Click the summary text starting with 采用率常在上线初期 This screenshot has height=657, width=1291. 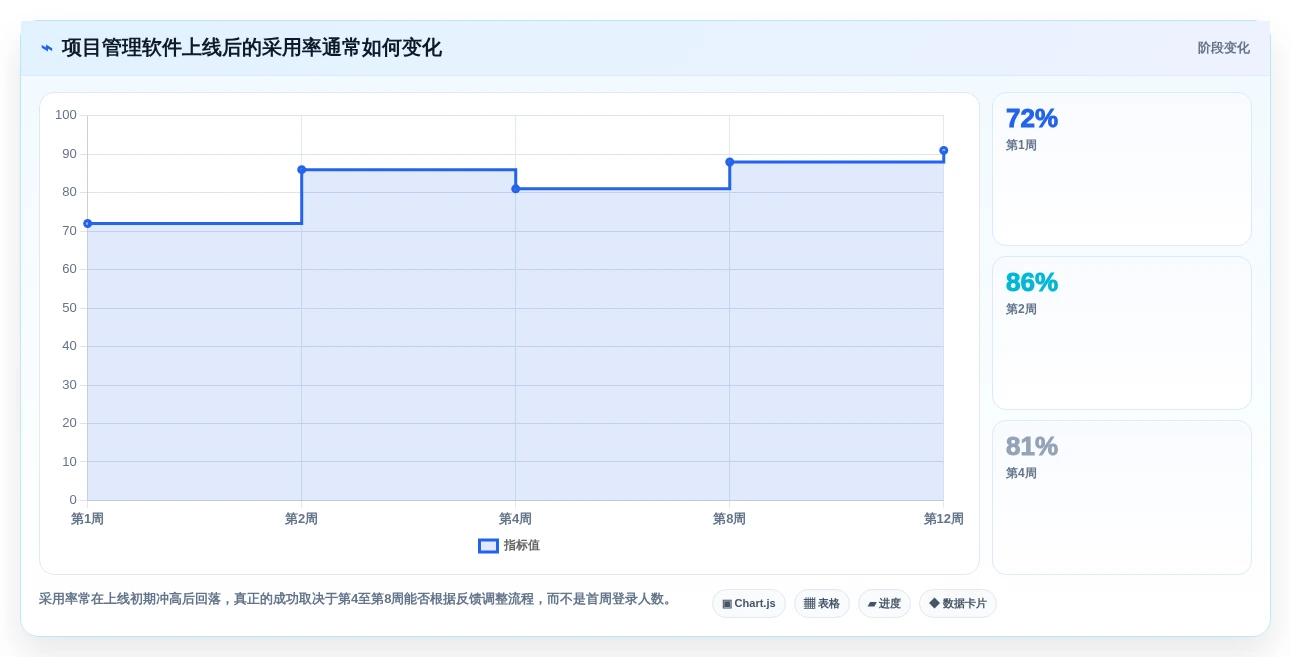tap(357, 599)
